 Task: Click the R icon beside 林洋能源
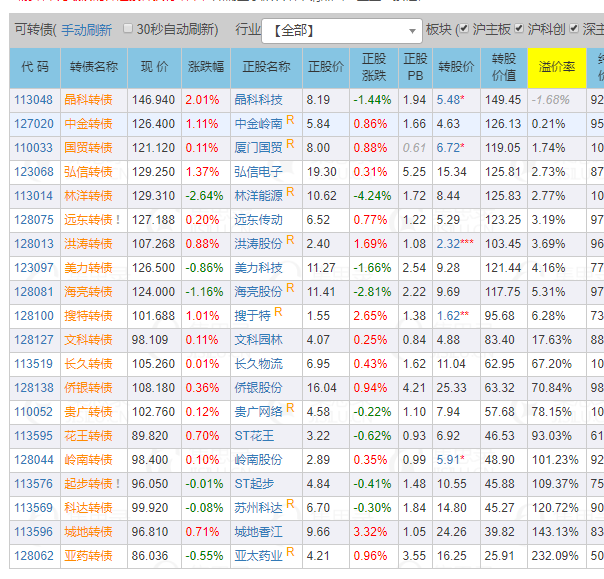tap(290, 192)
